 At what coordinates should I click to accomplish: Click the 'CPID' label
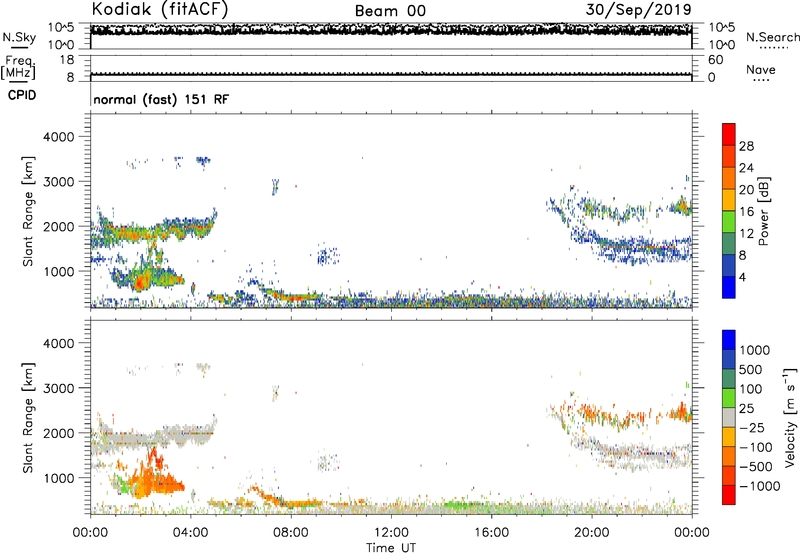(22, 95)
